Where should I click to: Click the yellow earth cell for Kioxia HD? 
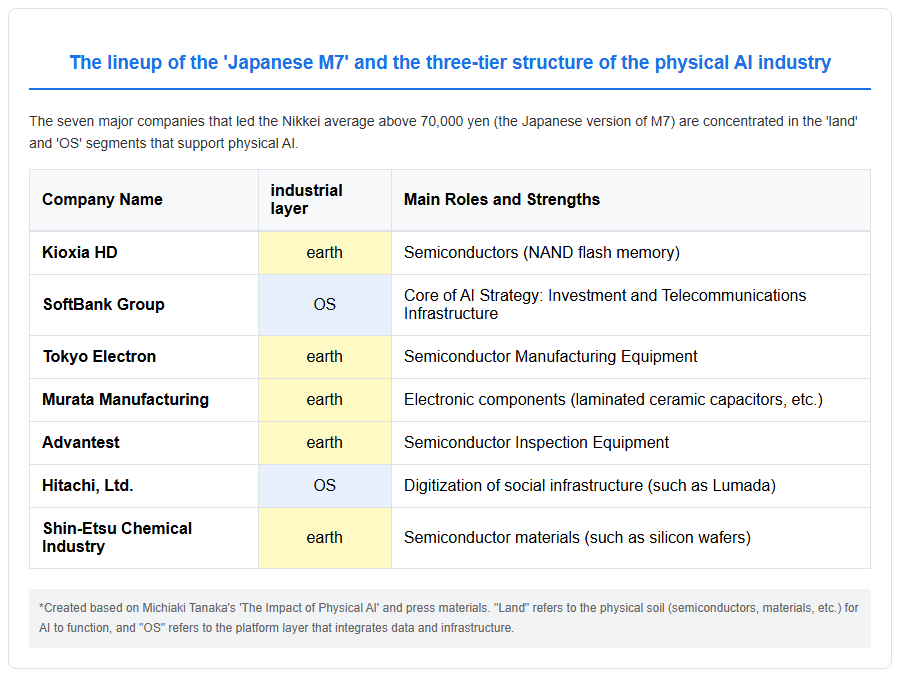(x=325, y=253)
